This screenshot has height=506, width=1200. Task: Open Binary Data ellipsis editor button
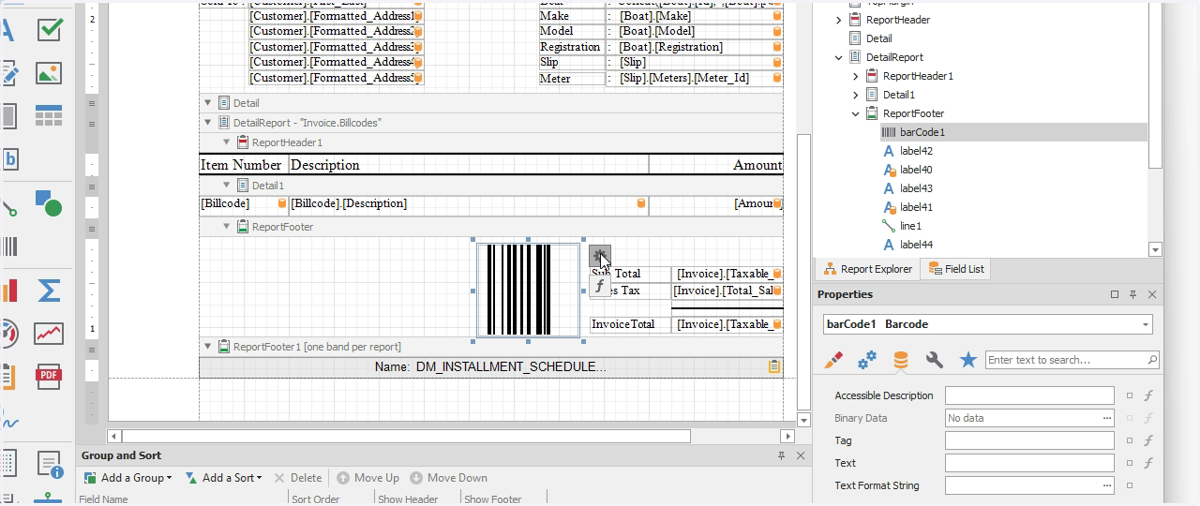coord(1107,418)
